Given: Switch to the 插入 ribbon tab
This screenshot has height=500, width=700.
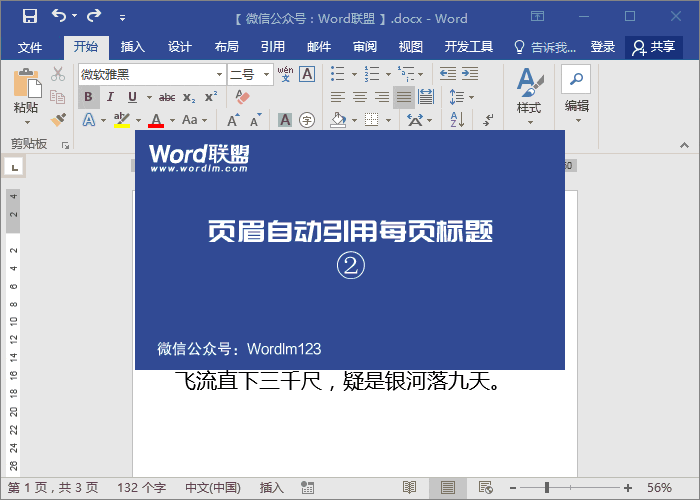Looking at the screenshot, I should (x=132, y=46).
